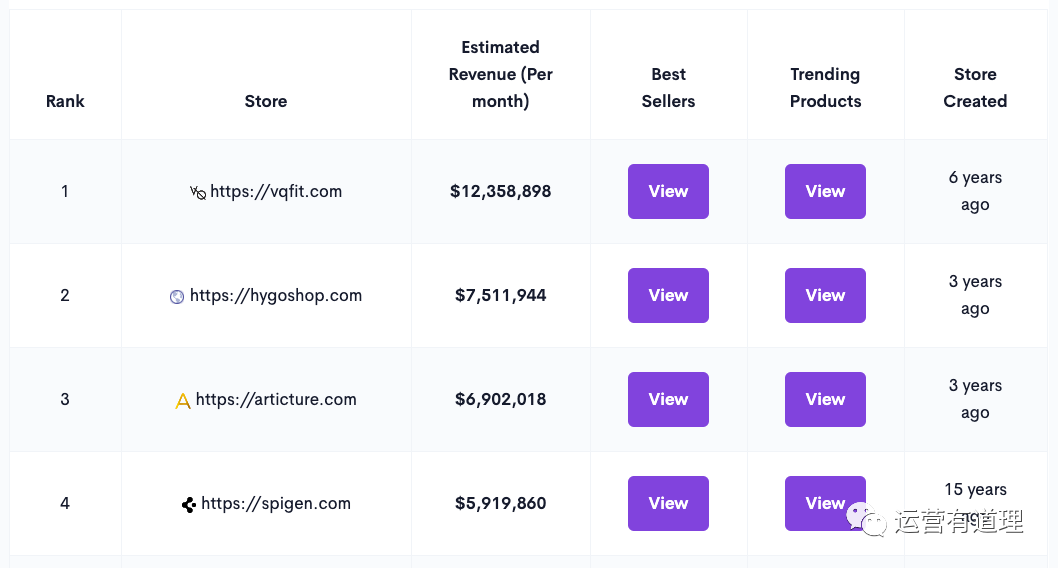Click the vqfit.com store favicon

[x=198, y=192]
